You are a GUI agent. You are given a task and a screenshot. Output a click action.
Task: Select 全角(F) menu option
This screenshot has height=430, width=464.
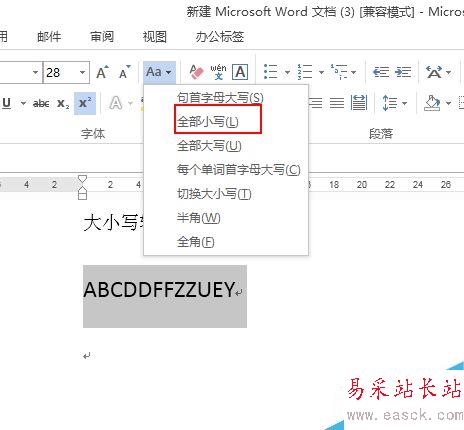pyautogui.click(x=226, y=242)
